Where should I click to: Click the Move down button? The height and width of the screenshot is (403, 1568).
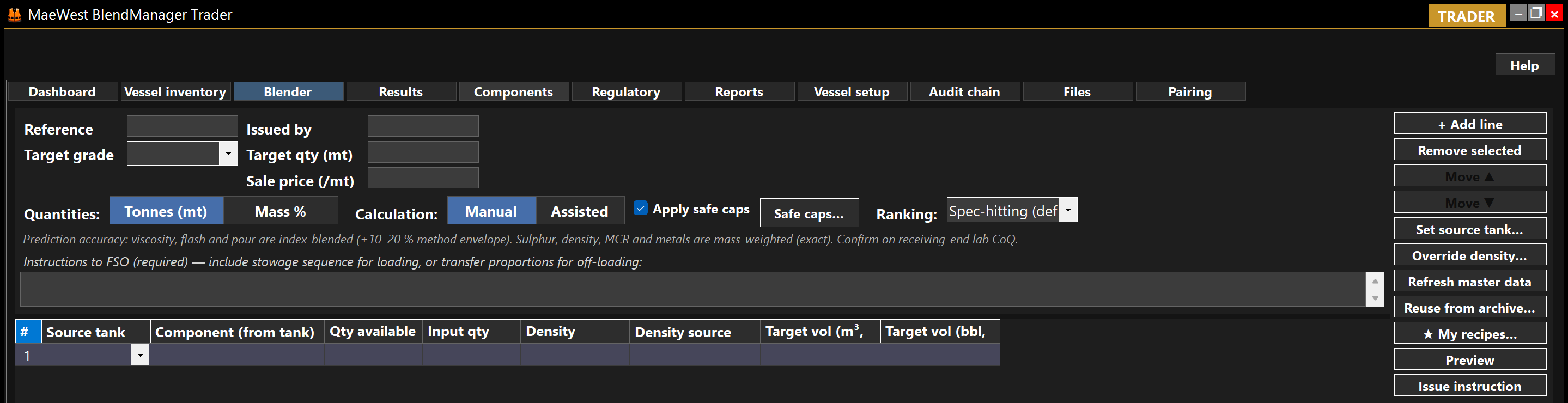pos(1469,202)
